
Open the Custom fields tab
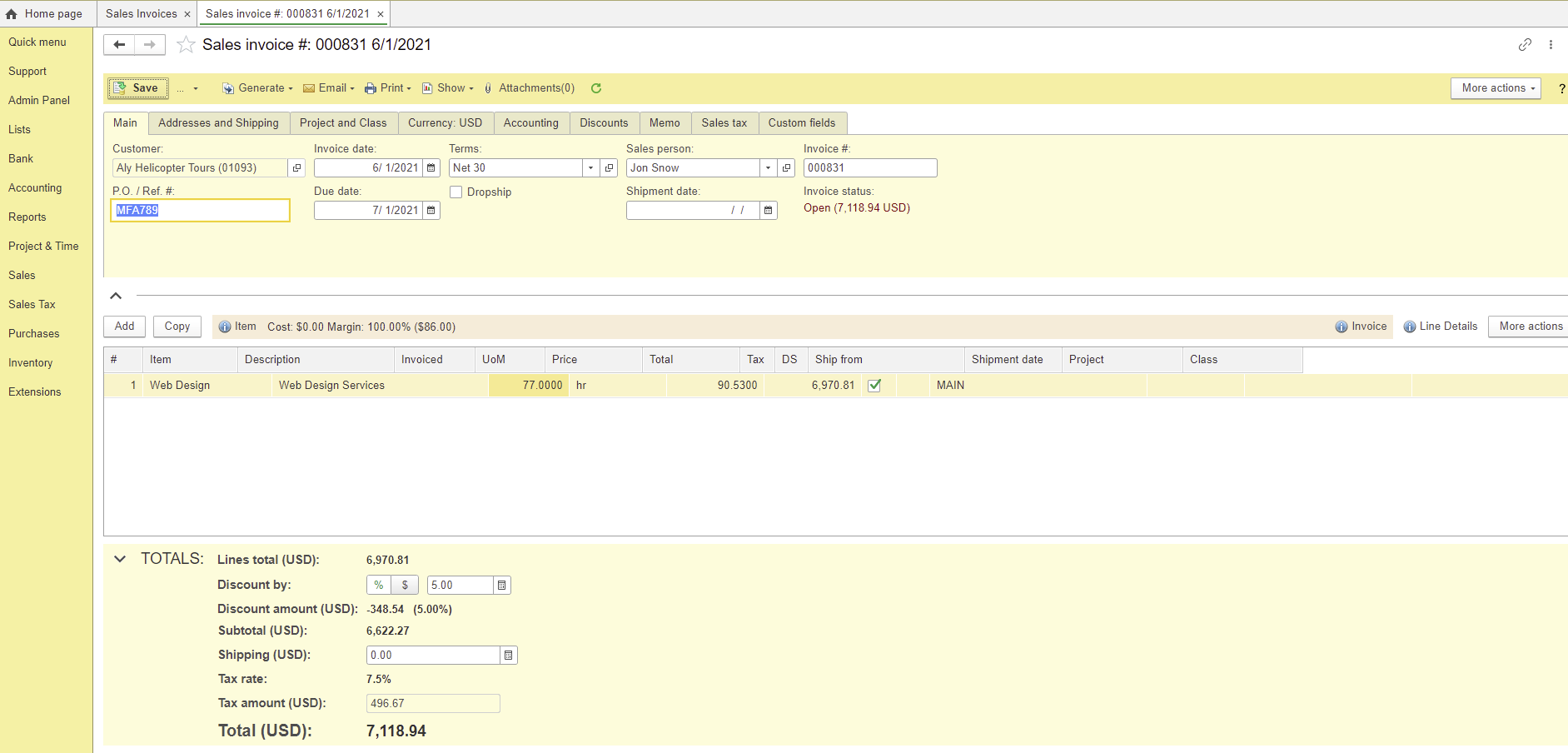pos(802,123)
